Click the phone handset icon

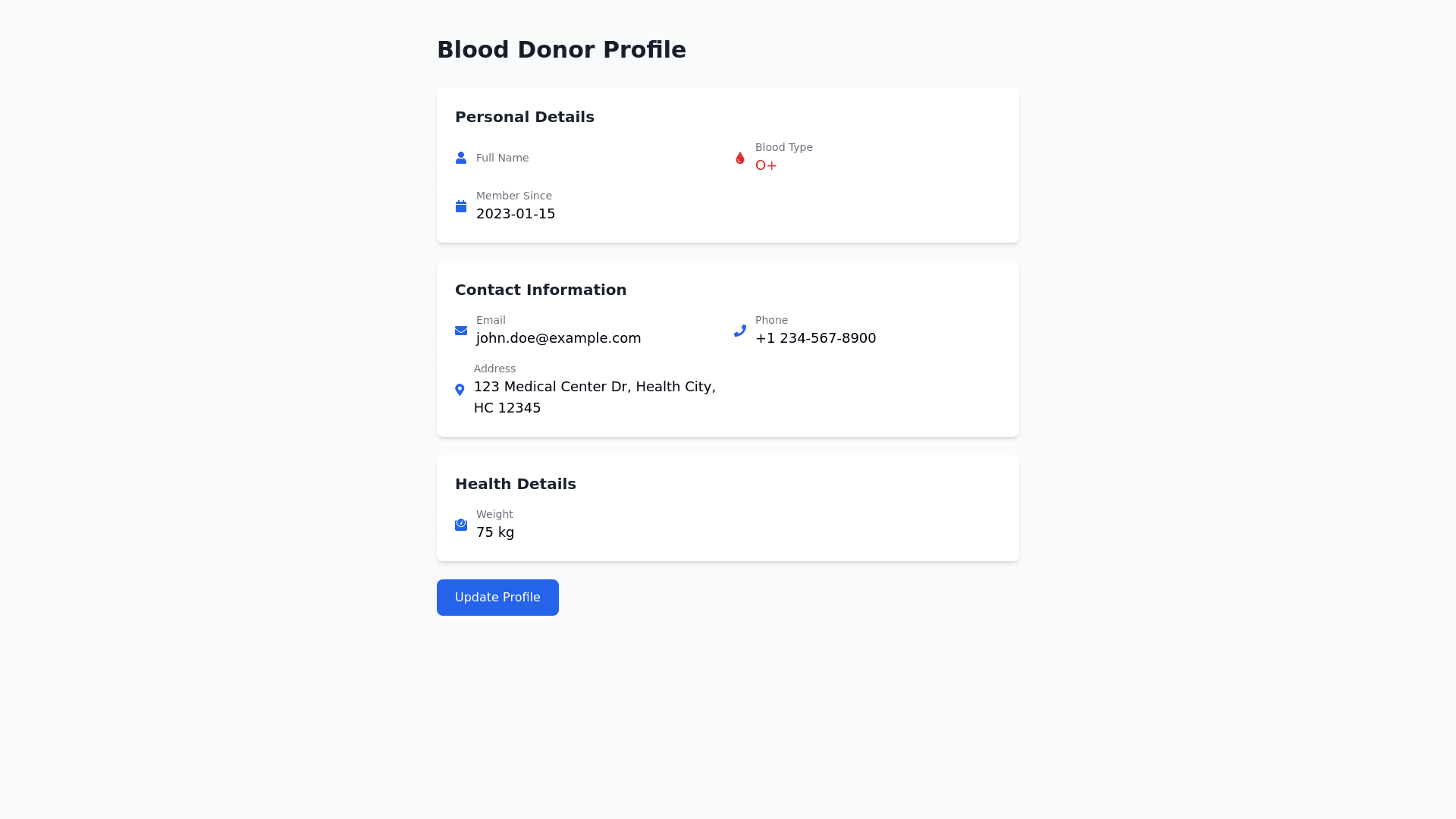click(x=740, y=331)
